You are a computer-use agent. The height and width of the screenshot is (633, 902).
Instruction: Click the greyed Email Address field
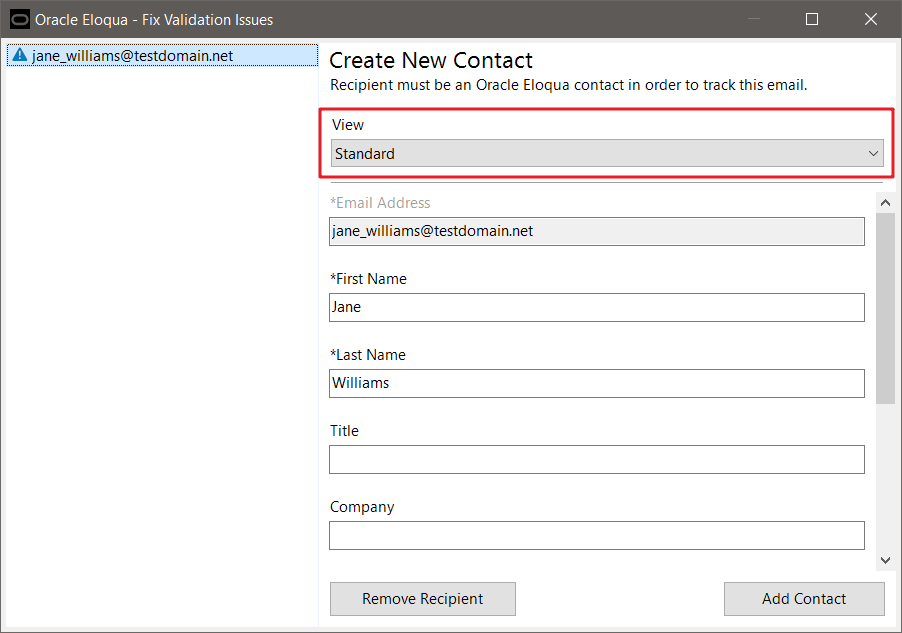[596, 231]
